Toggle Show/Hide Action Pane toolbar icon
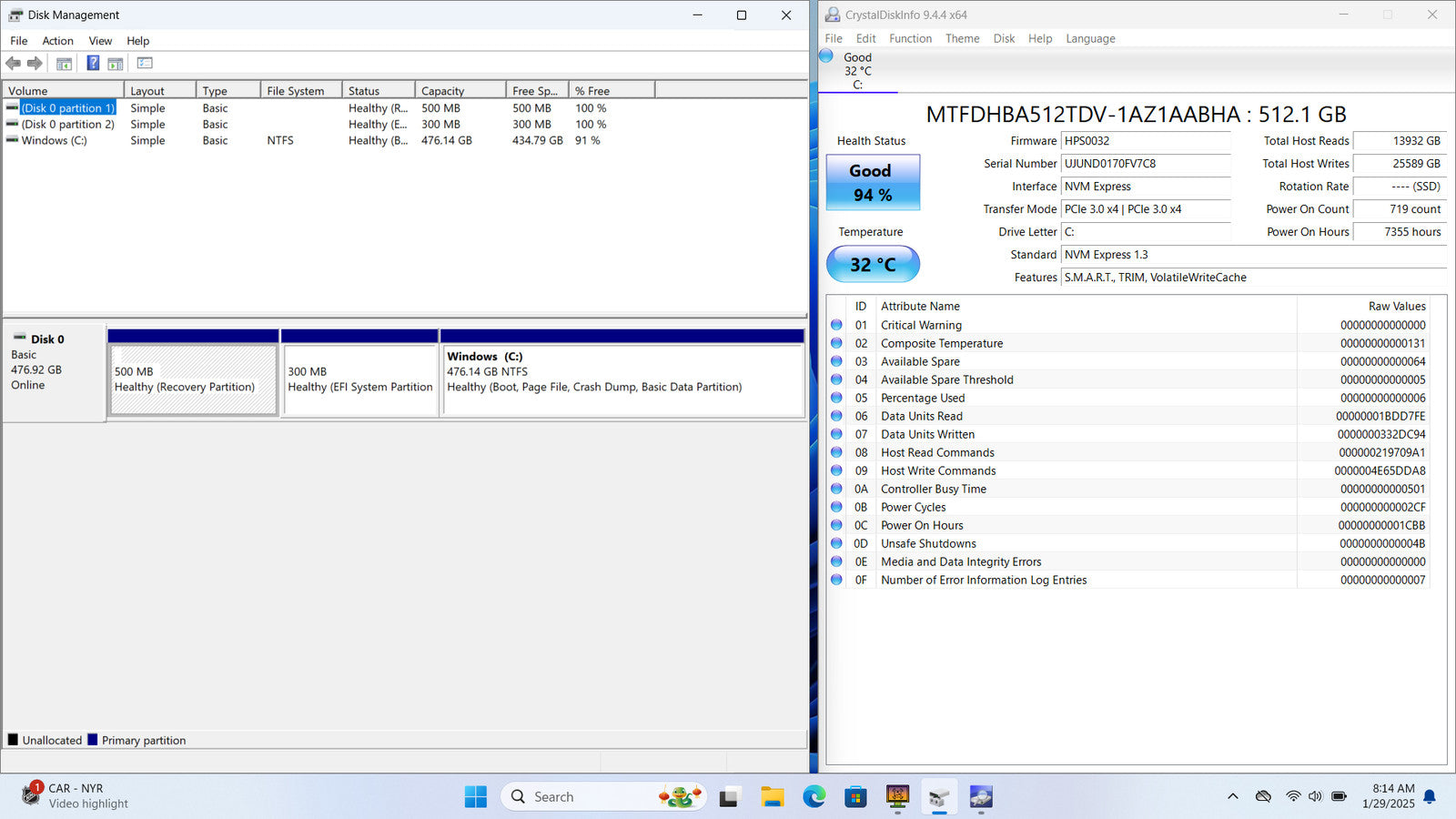 (116, 64)
